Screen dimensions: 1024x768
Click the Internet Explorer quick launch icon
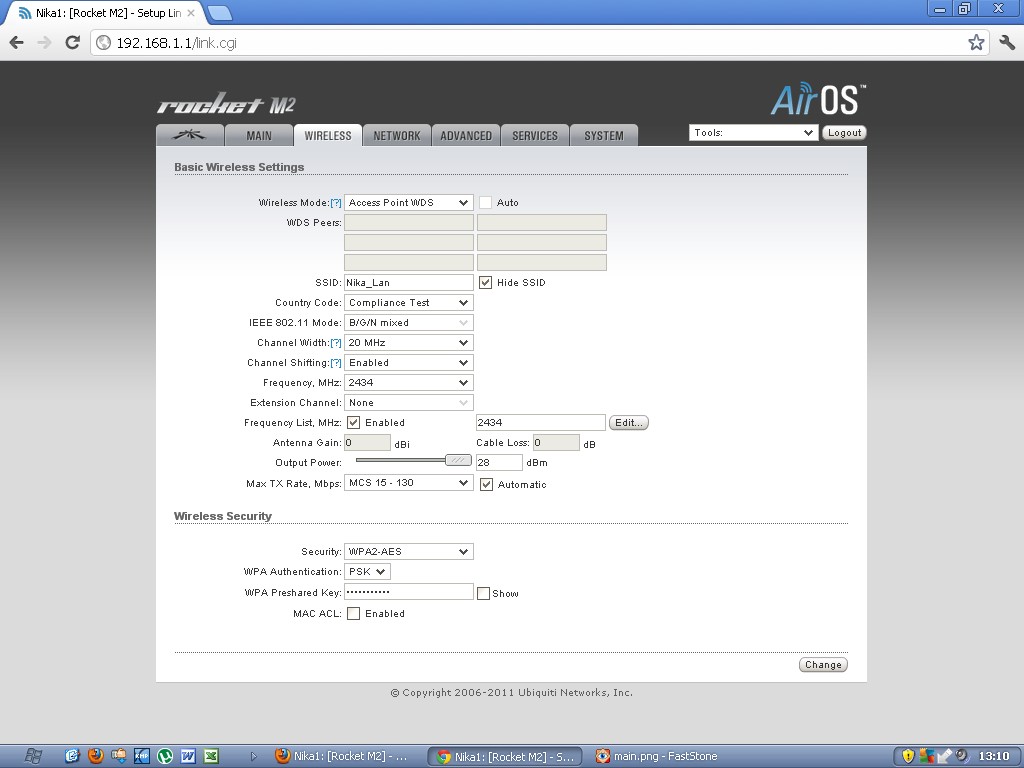[x=72, y=756]
